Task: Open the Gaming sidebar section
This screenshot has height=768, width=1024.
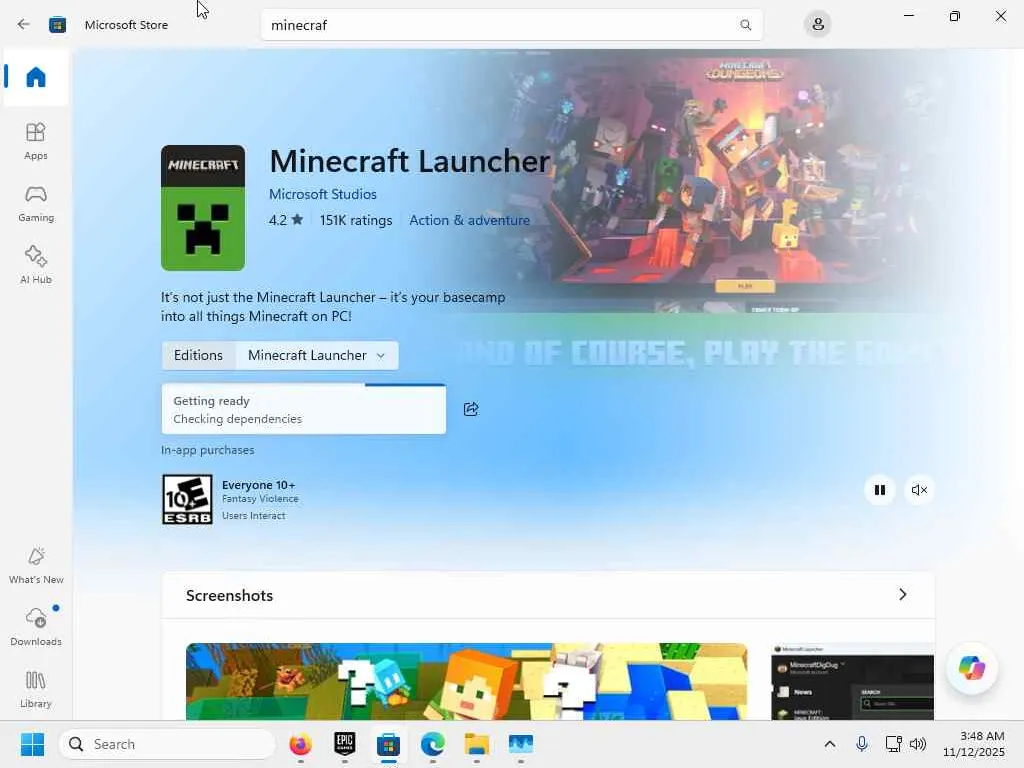Action: click(36, 203)
